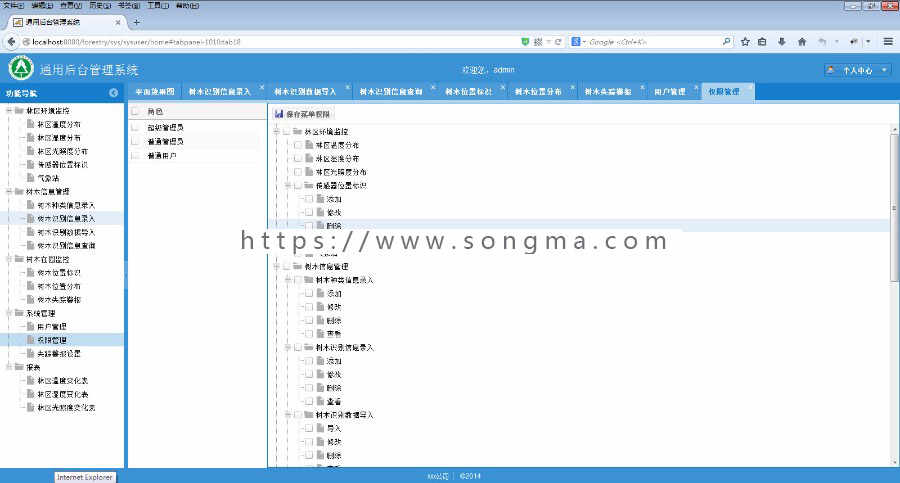Check 添加 under 传感器位置标识
Screen dimensions: 900x483
[x=309, y=199]
